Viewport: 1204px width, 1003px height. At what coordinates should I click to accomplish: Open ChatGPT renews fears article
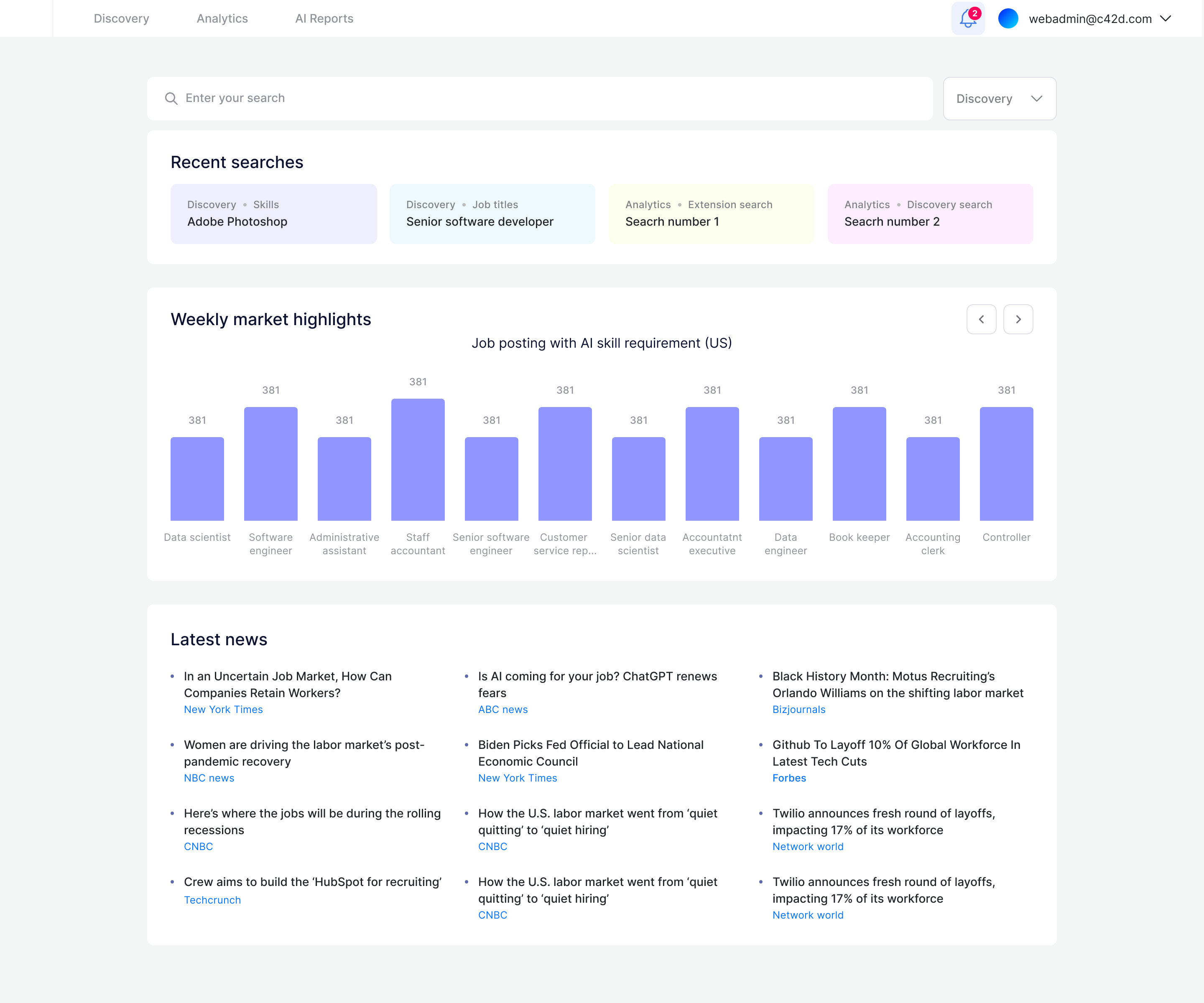pyautogui.click(x=597, y=684)
